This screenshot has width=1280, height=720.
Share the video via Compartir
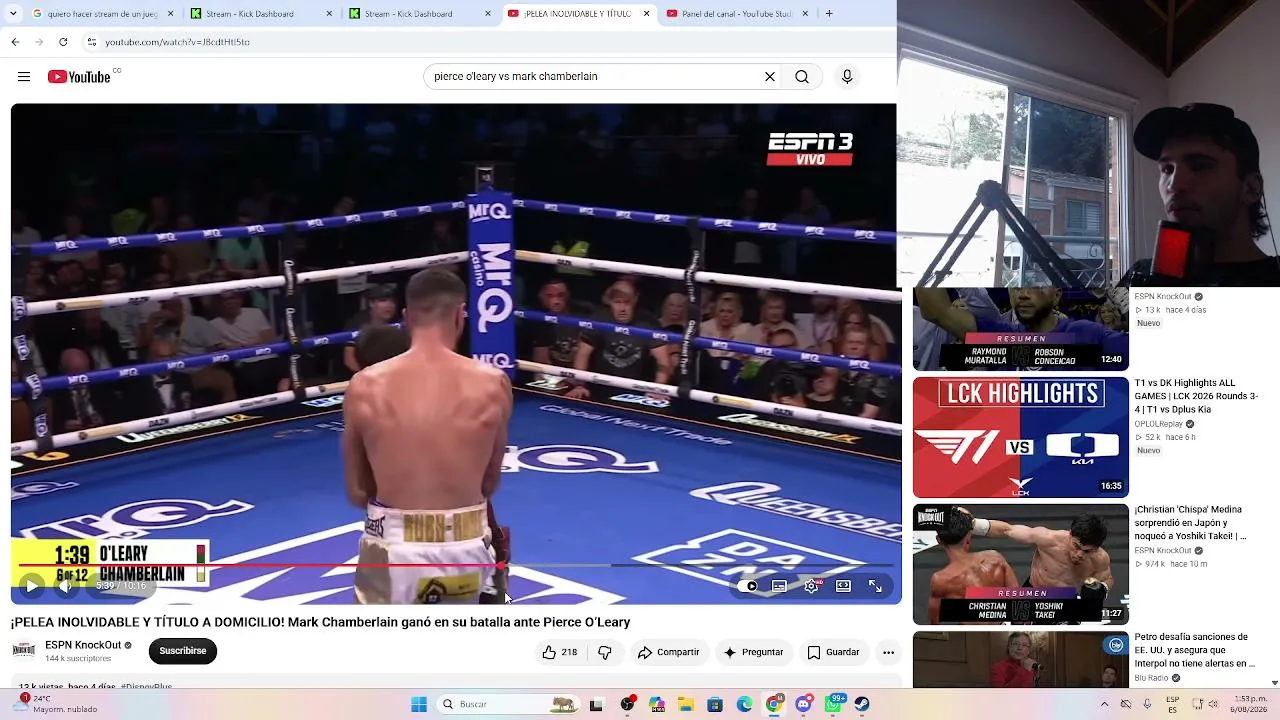click(x=669, y=652)
